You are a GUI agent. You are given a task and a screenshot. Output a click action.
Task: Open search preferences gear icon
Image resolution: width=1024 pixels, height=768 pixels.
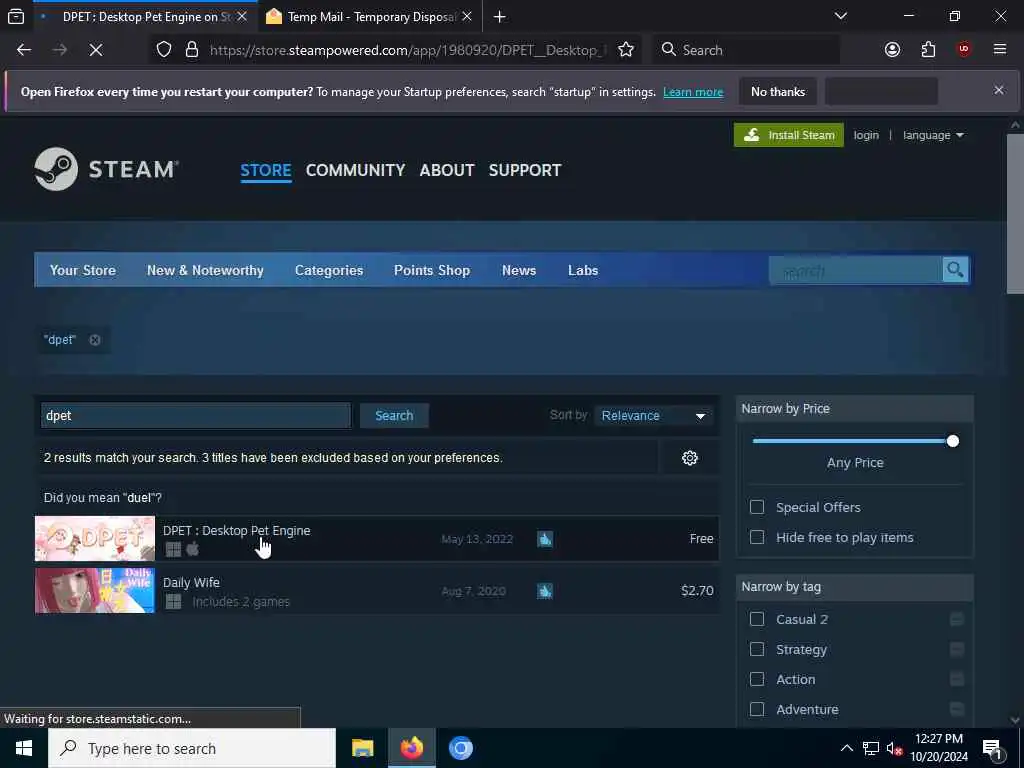tap(690, 458)
